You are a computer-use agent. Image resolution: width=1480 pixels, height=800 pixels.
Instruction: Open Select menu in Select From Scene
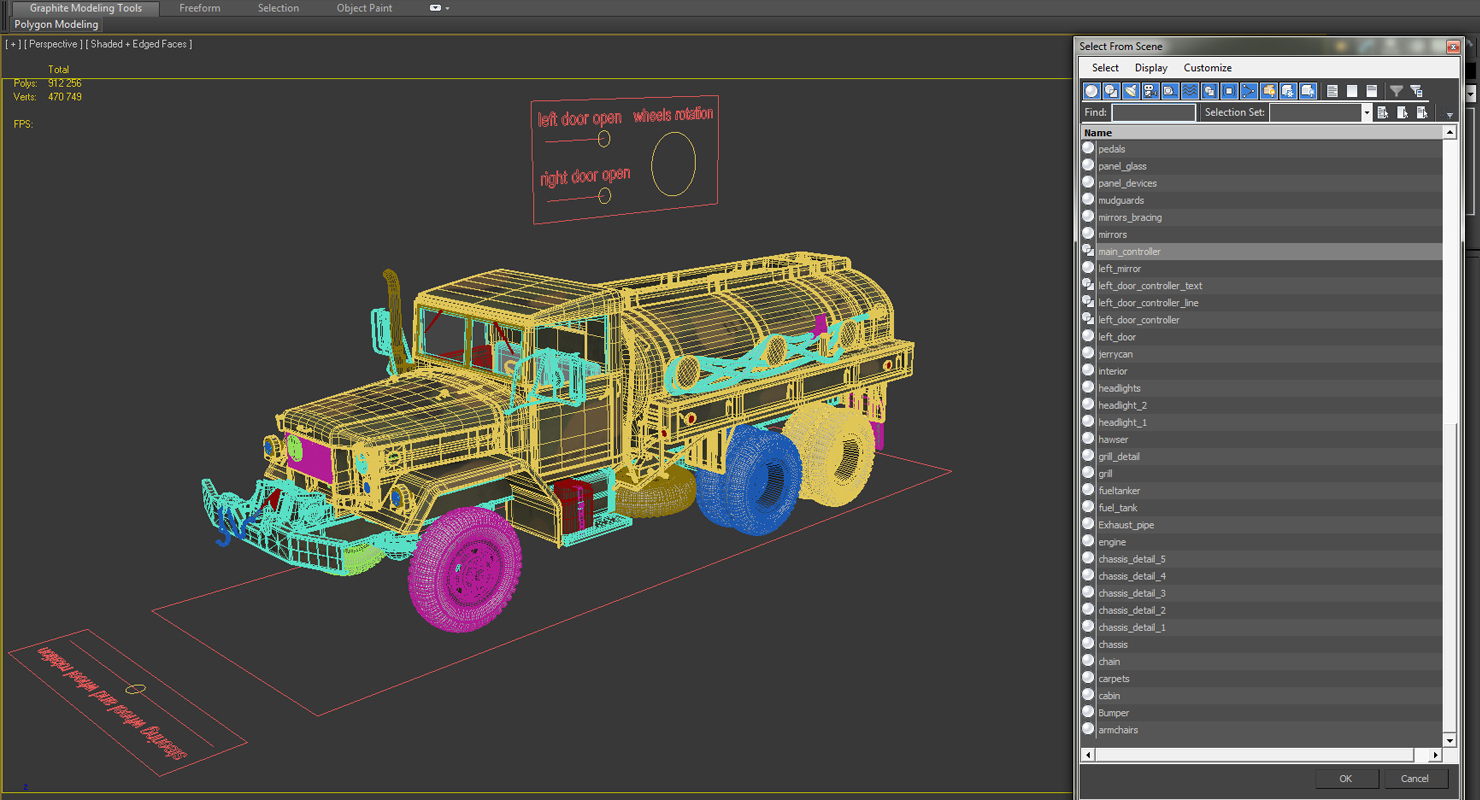click(1105, 68)
